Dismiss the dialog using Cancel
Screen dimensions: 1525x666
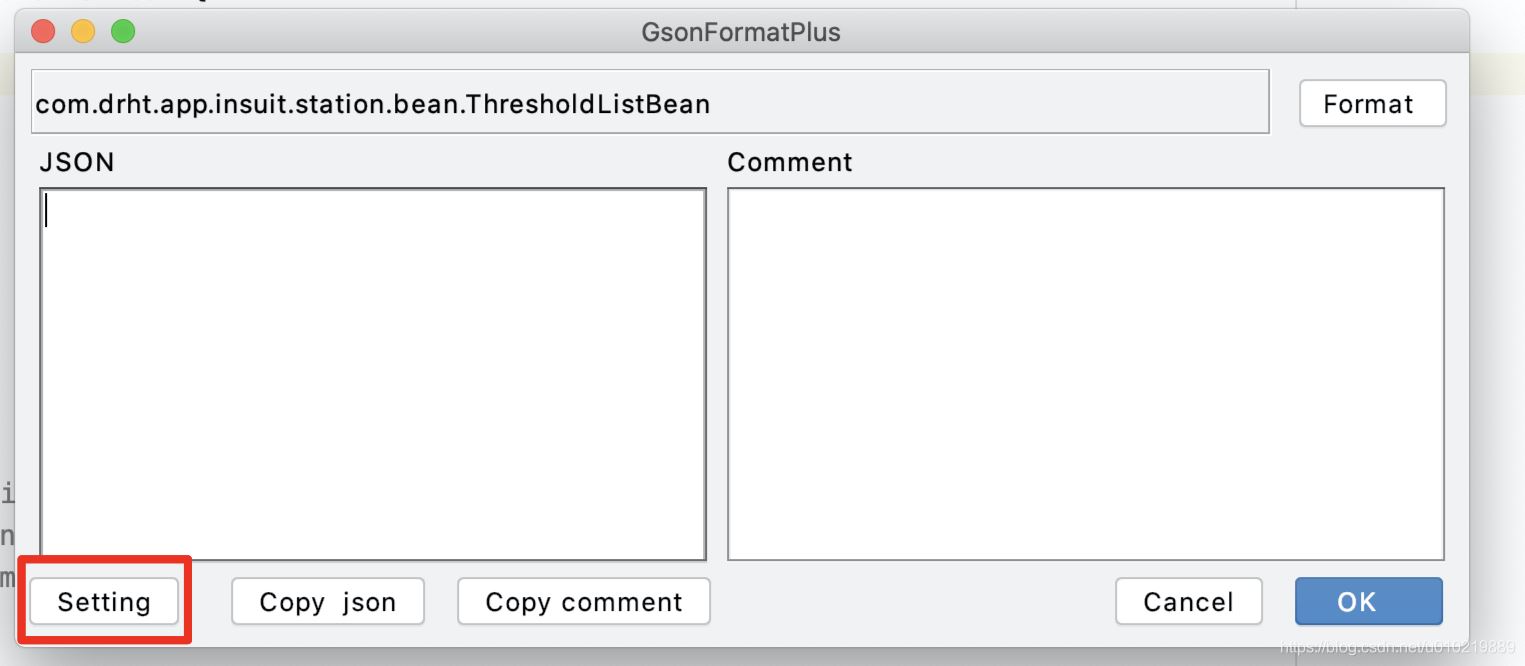[x=1188, y=601]
